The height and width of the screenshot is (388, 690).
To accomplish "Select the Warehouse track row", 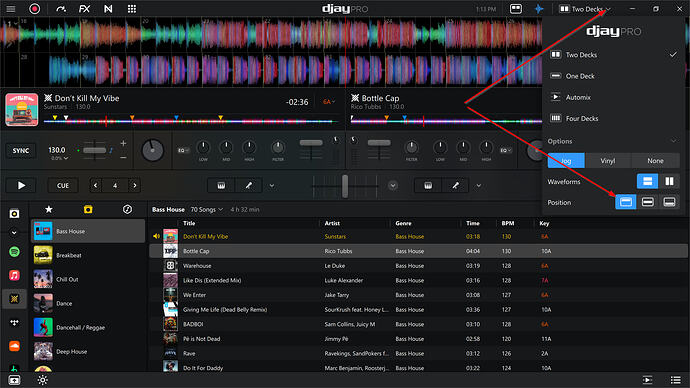I will pyautogui.click(x=418, y=266).
